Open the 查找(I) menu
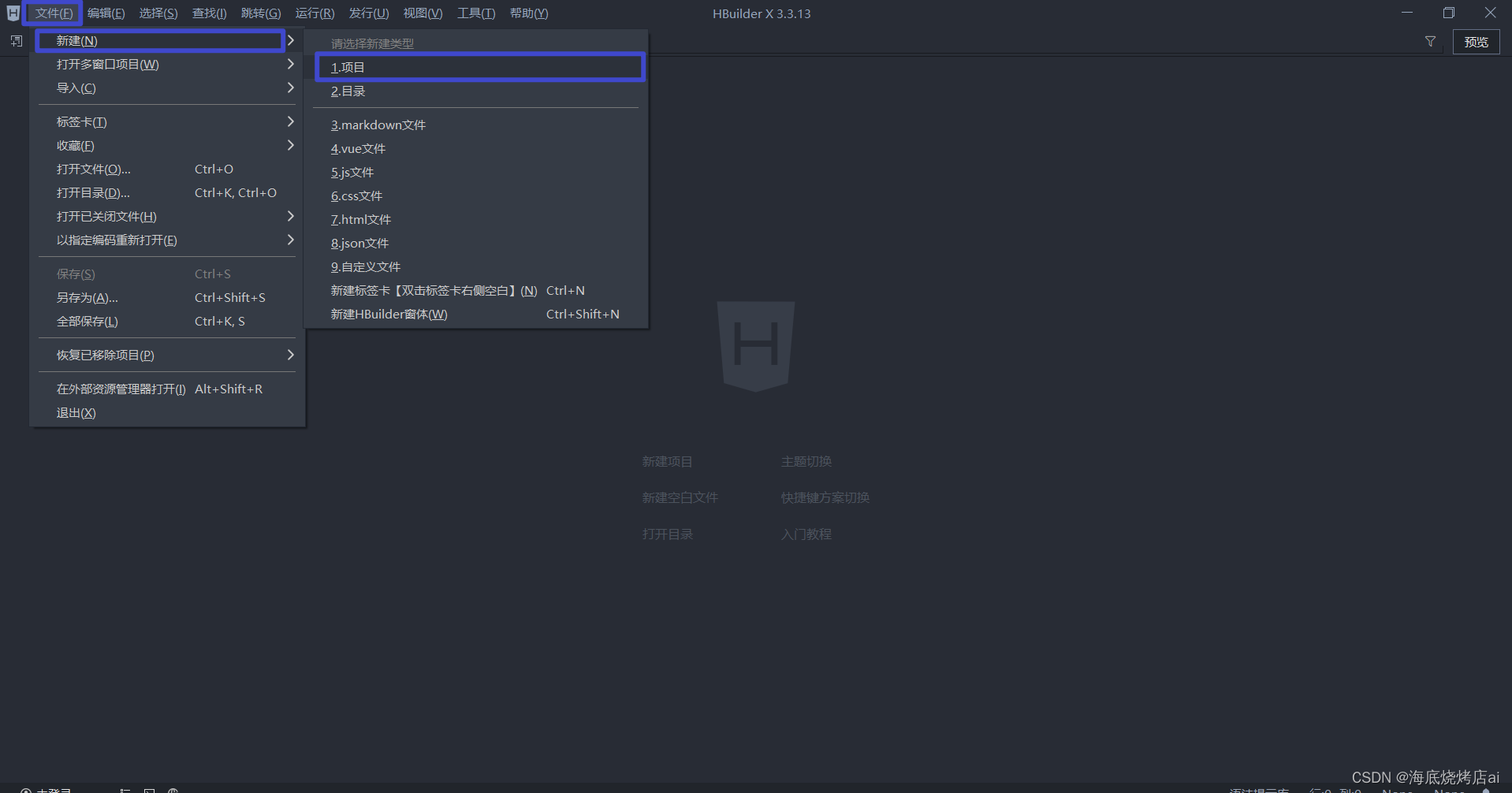 click(209, 13)
